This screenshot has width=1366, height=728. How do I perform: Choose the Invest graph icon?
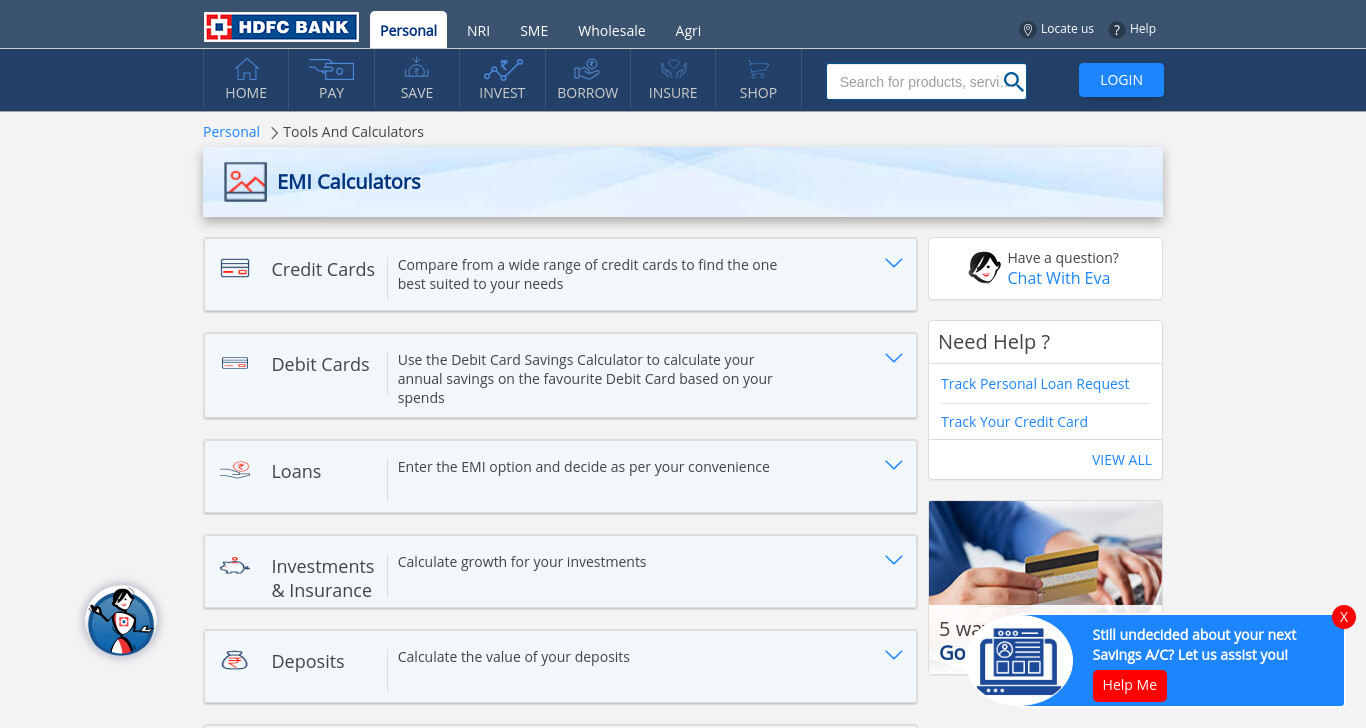click(x=502, y=69)
